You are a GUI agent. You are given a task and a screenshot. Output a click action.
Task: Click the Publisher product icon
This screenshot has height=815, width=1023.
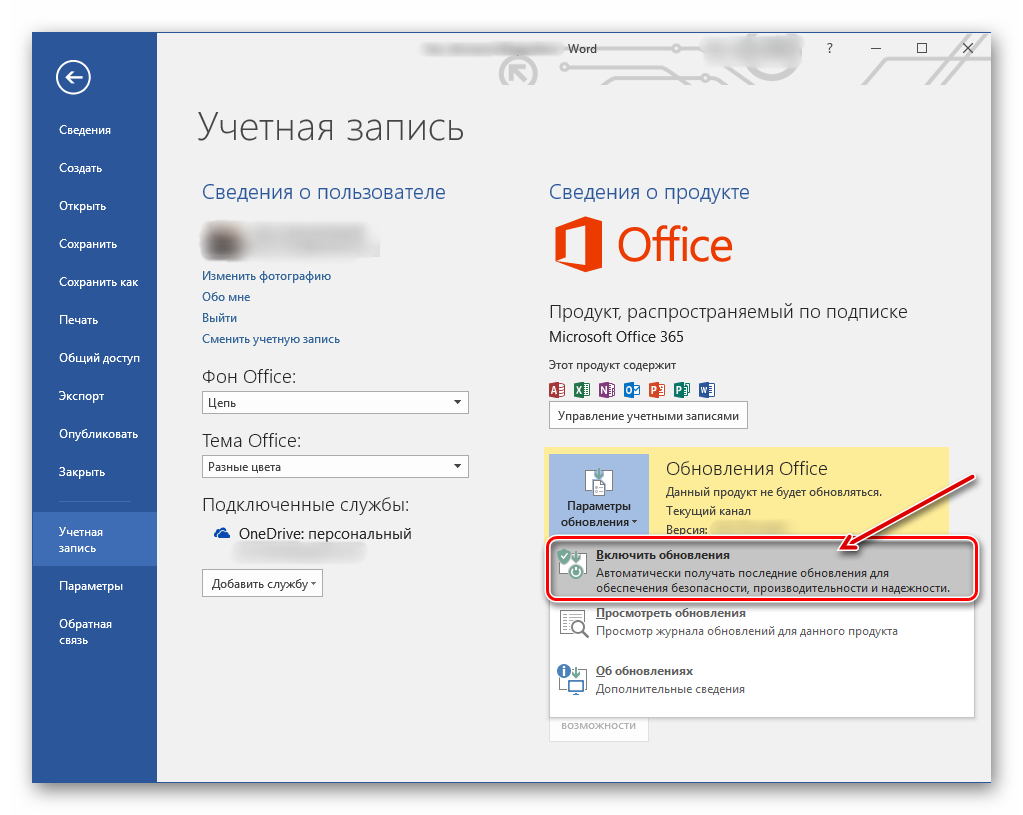pos(682,390)
